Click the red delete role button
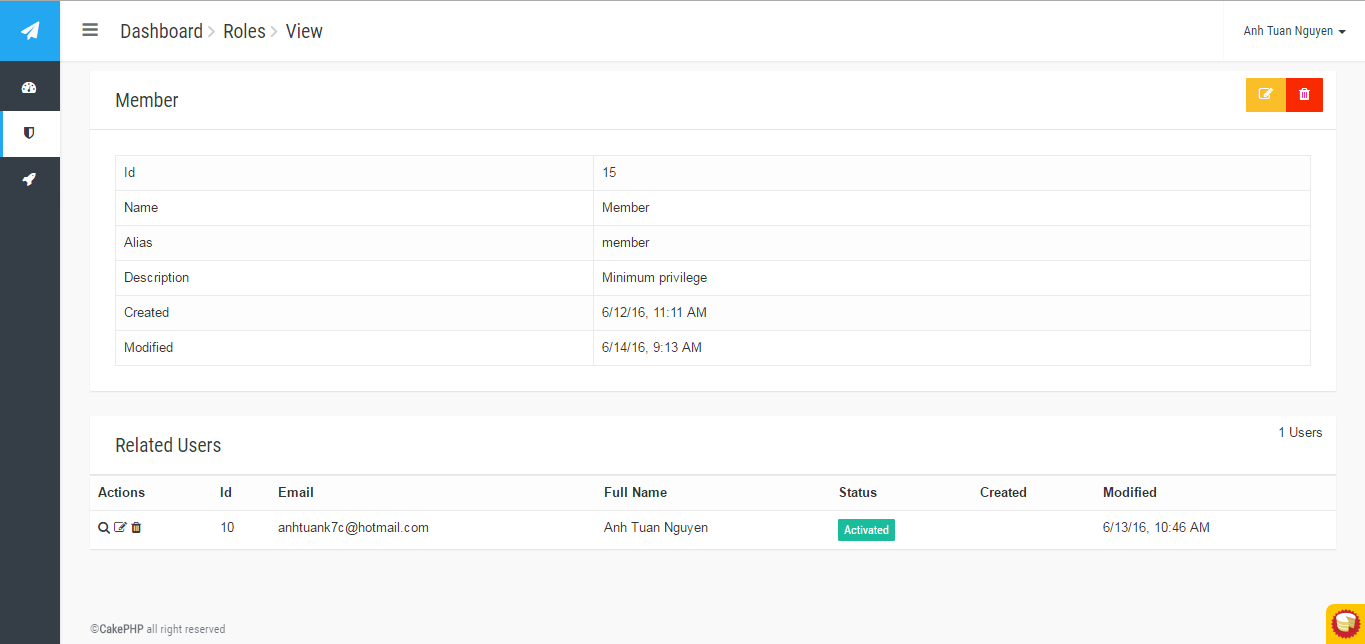1365x644 pixels. point(1304,95)
